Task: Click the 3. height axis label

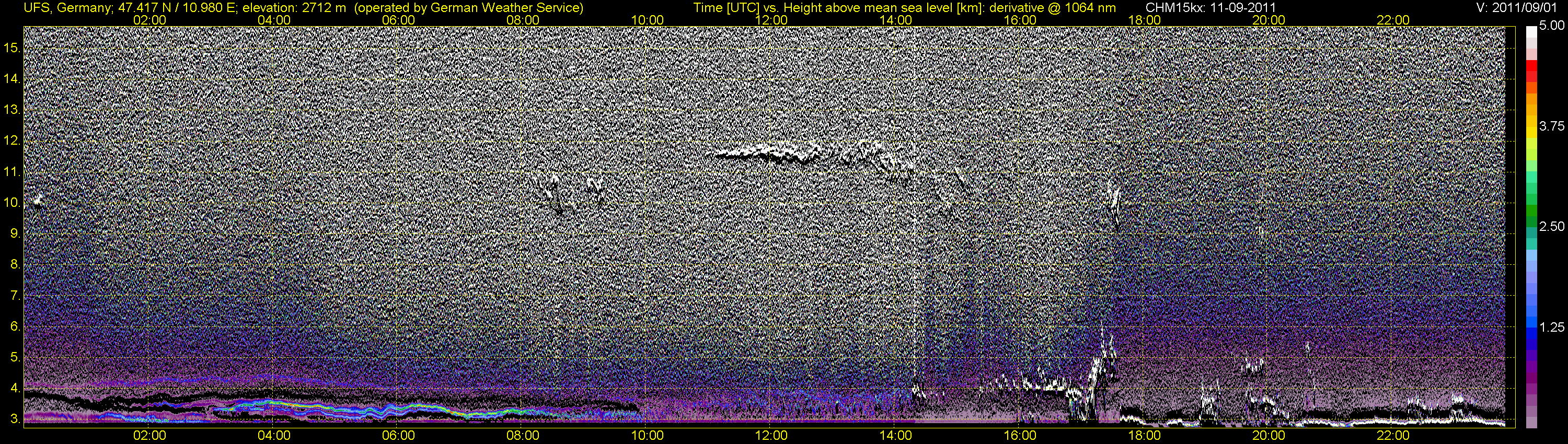Action: pyautogui.click(x=15, y=419)
